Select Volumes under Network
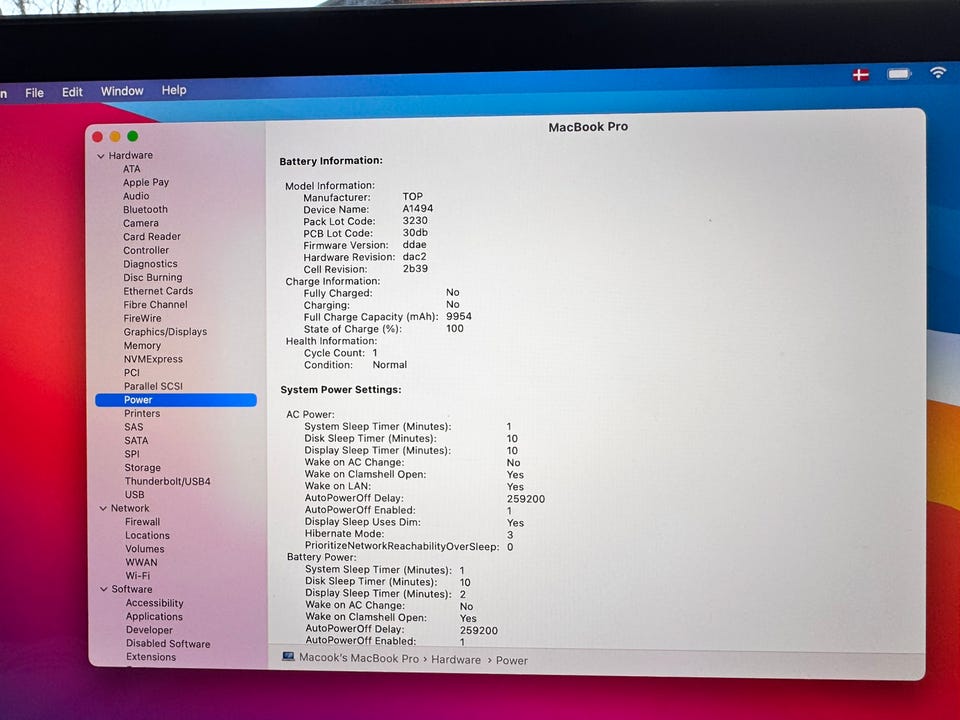This screenshot has width=960, height=720. pos(145,549)
